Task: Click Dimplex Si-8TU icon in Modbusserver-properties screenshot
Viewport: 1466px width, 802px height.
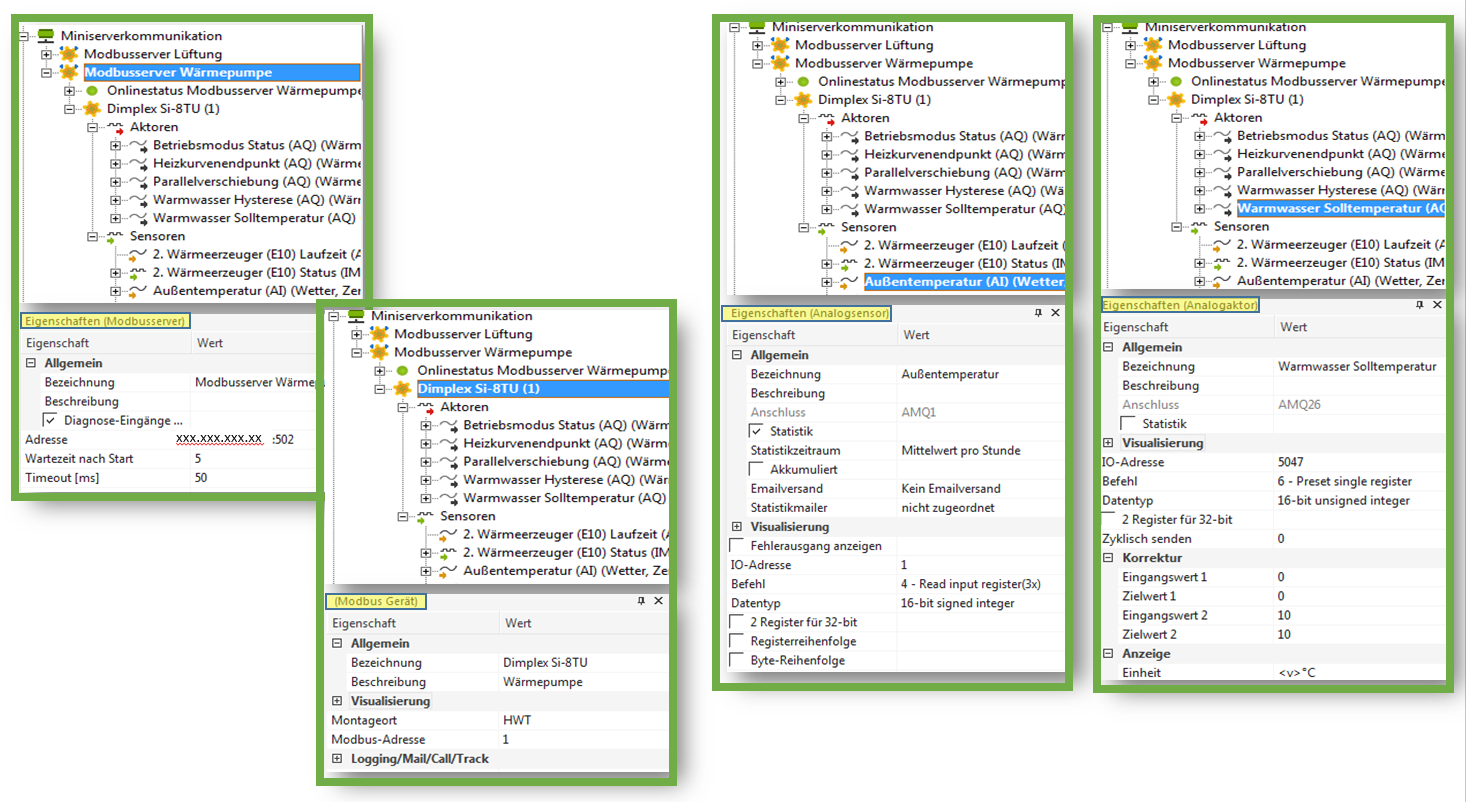Action: [92, 109]
